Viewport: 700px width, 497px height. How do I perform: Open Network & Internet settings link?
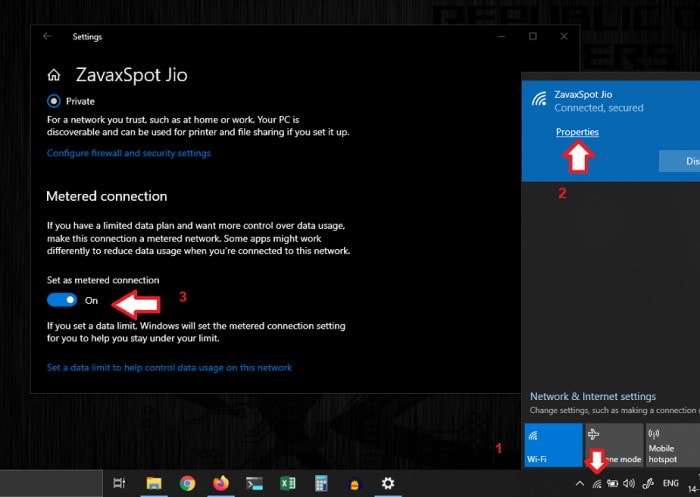point(593,396)
